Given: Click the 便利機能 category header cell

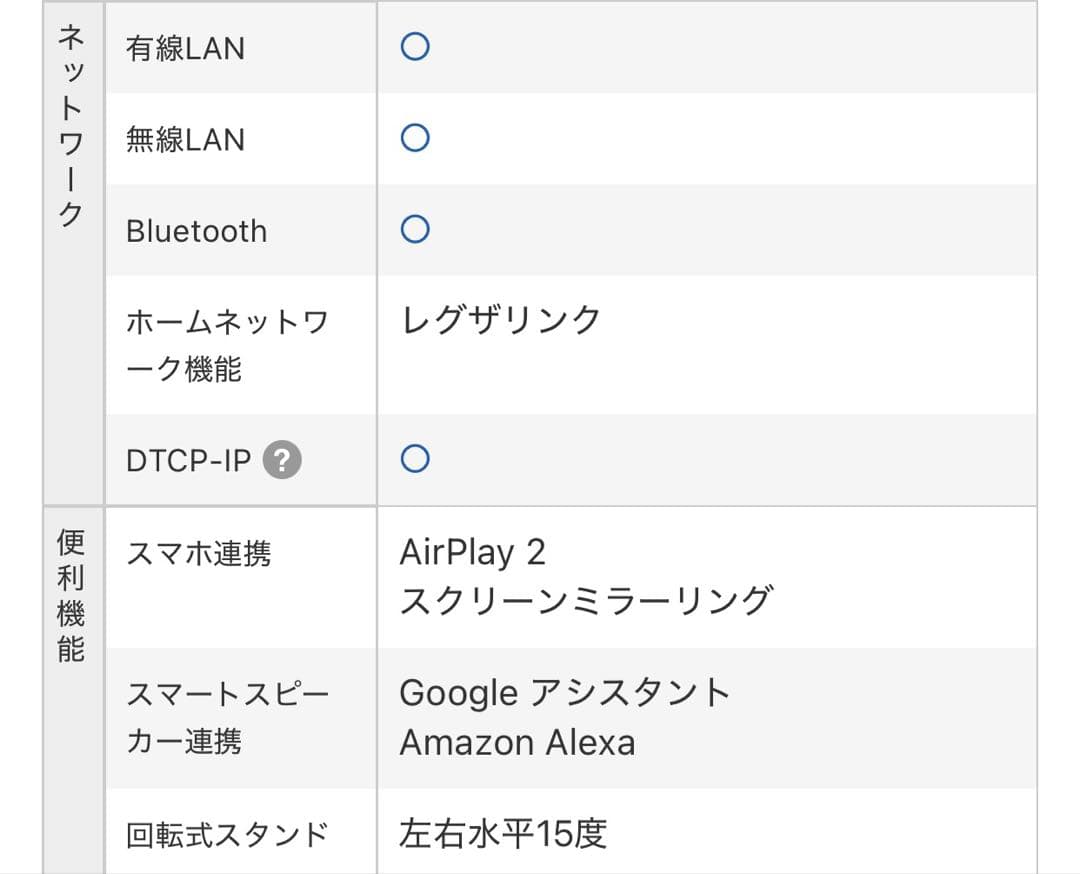Looking at the screenshot, I should (72, 596).
